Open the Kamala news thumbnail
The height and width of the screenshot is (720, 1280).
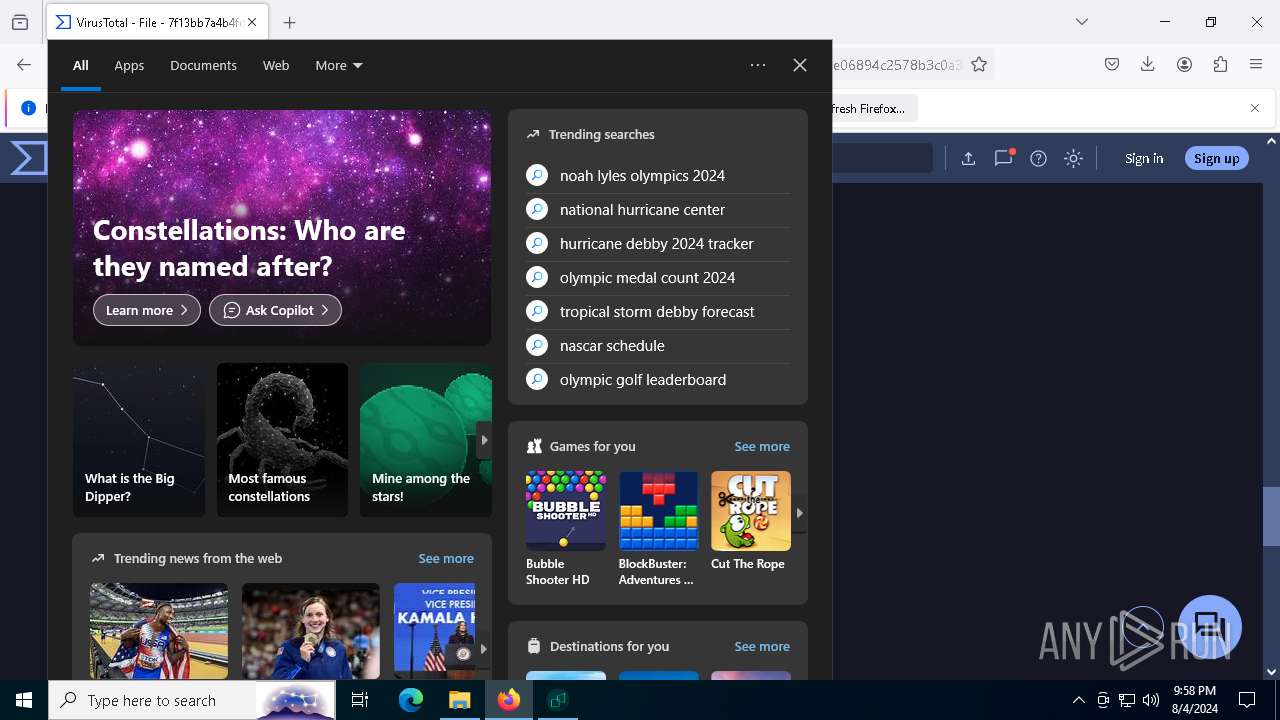pos(434,631)
